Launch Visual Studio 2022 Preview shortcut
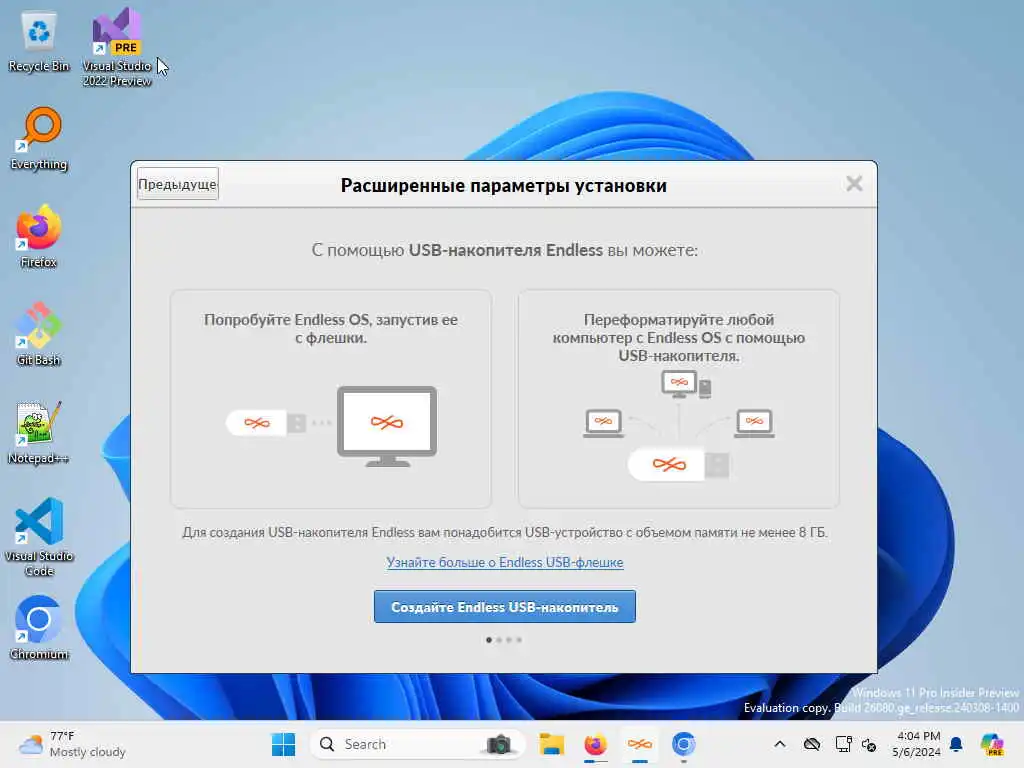 117,46
